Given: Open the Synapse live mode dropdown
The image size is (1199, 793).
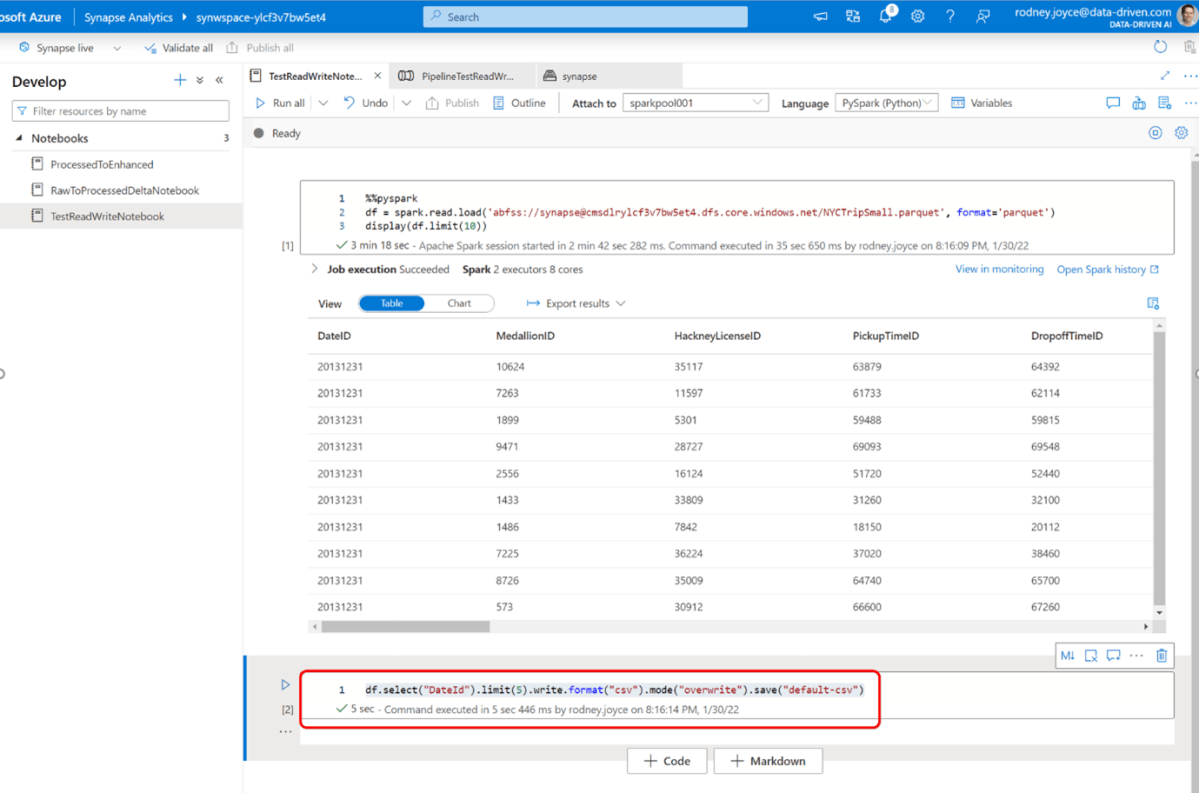Looking at the screenshot, I should [x=117, y=48].
